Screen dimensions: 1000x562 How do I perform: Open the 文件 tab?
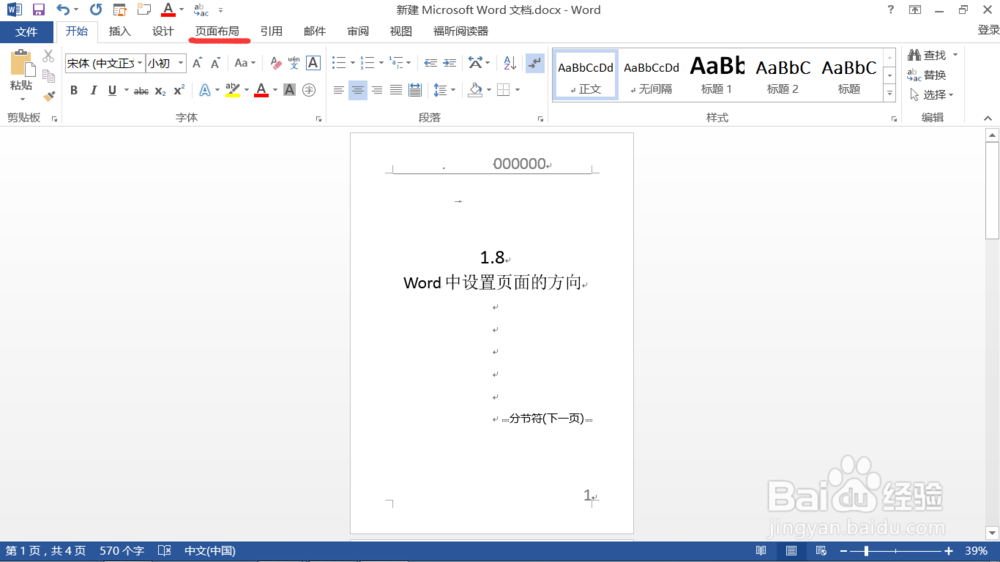pyautogui.click(x=26, y=31)
